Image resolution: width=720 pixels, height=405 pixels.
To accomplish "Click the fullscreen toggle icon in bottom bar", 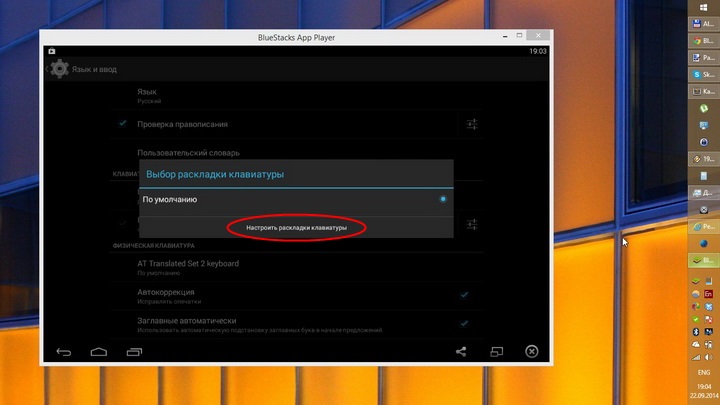I will [496, 351].
